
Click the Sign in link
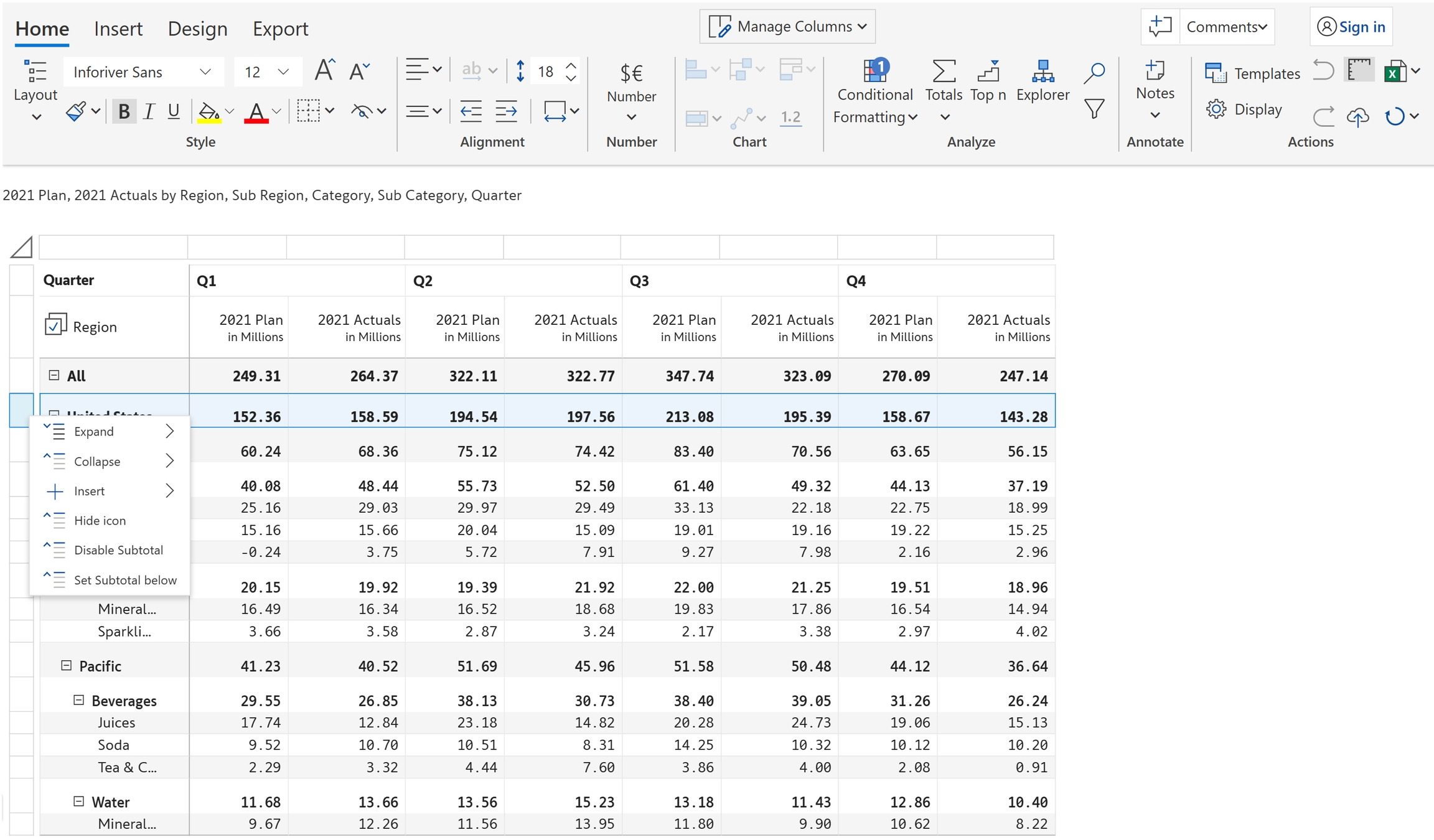click(1361, 27)
